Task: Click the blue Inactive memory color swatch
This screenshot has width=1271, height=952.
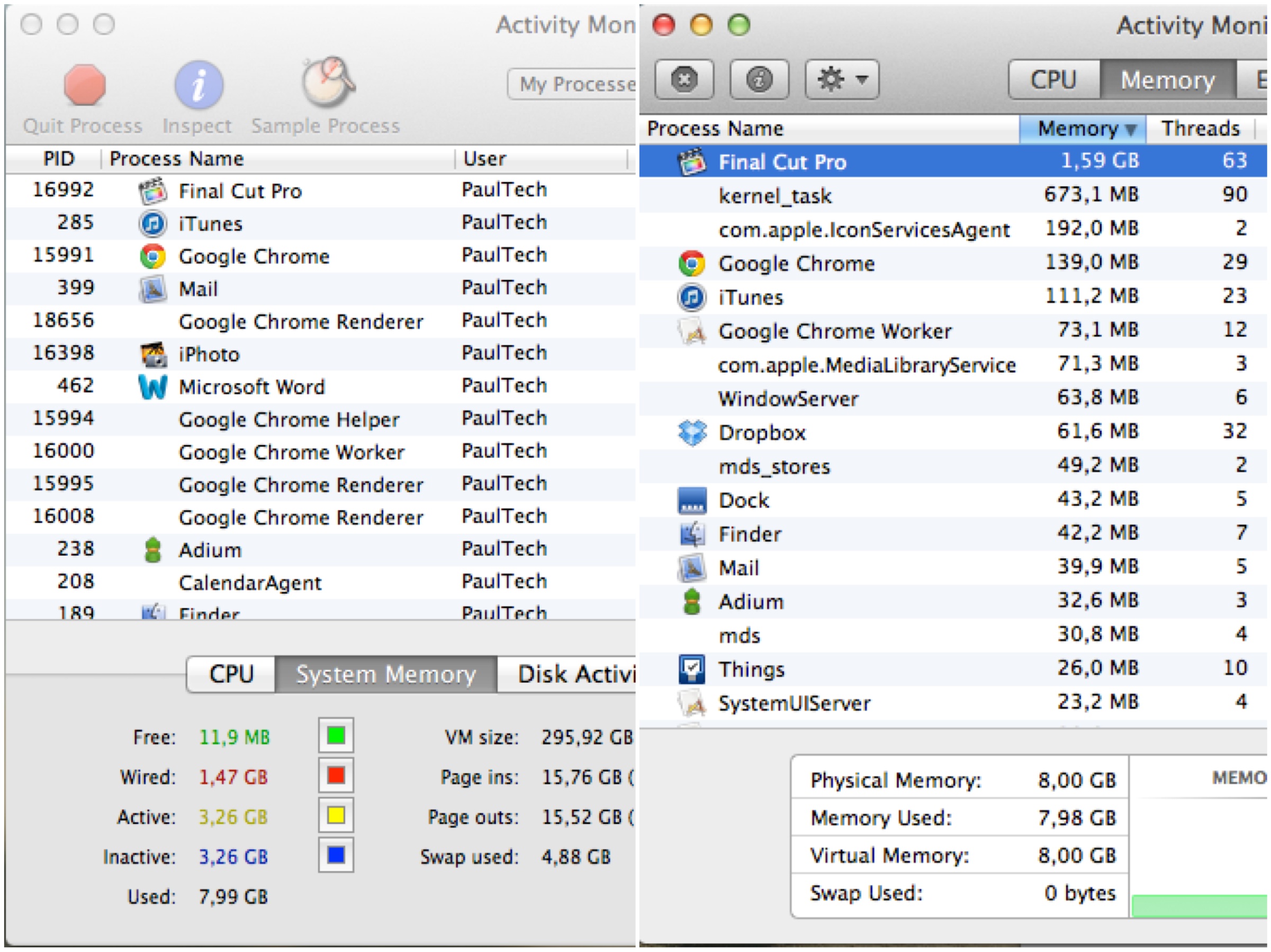Action: click(x=336, y=856)
